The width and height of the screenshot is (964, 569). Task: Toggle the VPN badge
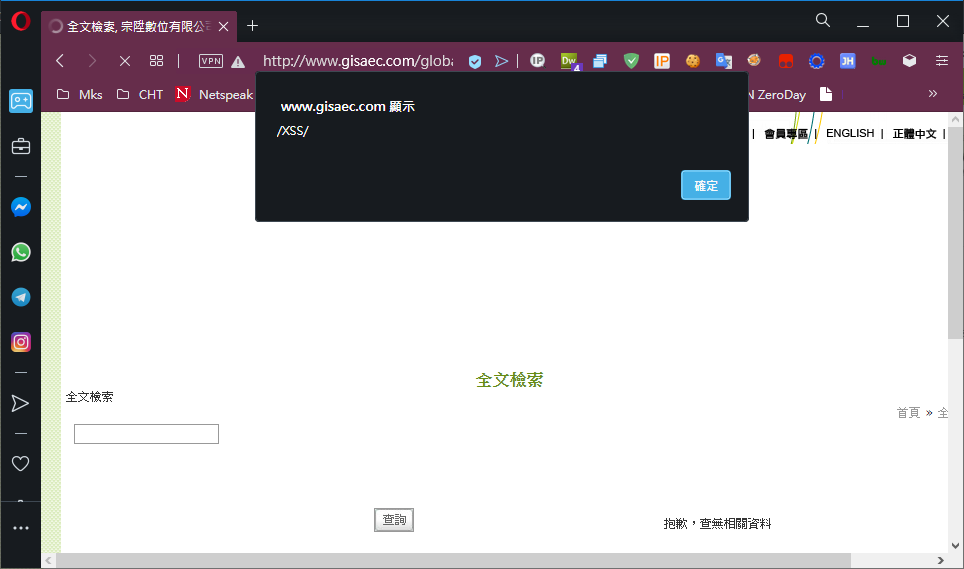pos(211,61)
